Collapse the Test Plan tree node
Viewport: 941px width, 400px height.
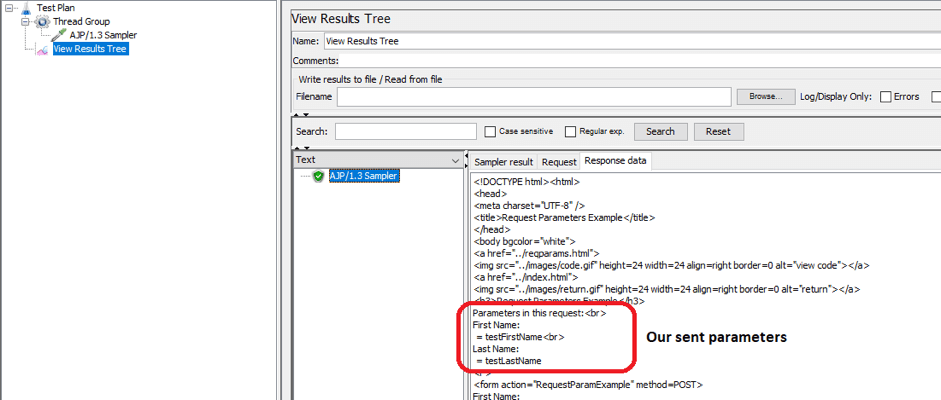point(9,8)
